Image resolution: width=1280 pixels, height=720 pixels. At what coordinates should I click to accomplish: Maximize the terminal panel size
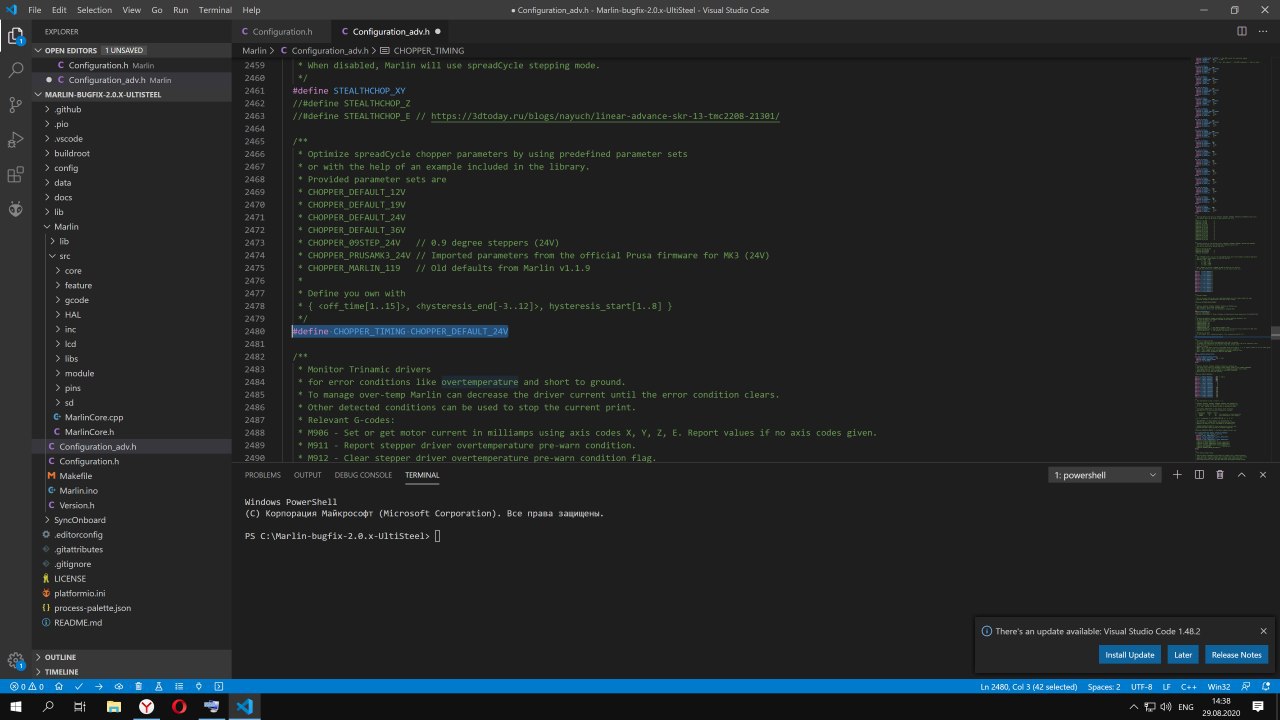click(x=1242, y=475)
